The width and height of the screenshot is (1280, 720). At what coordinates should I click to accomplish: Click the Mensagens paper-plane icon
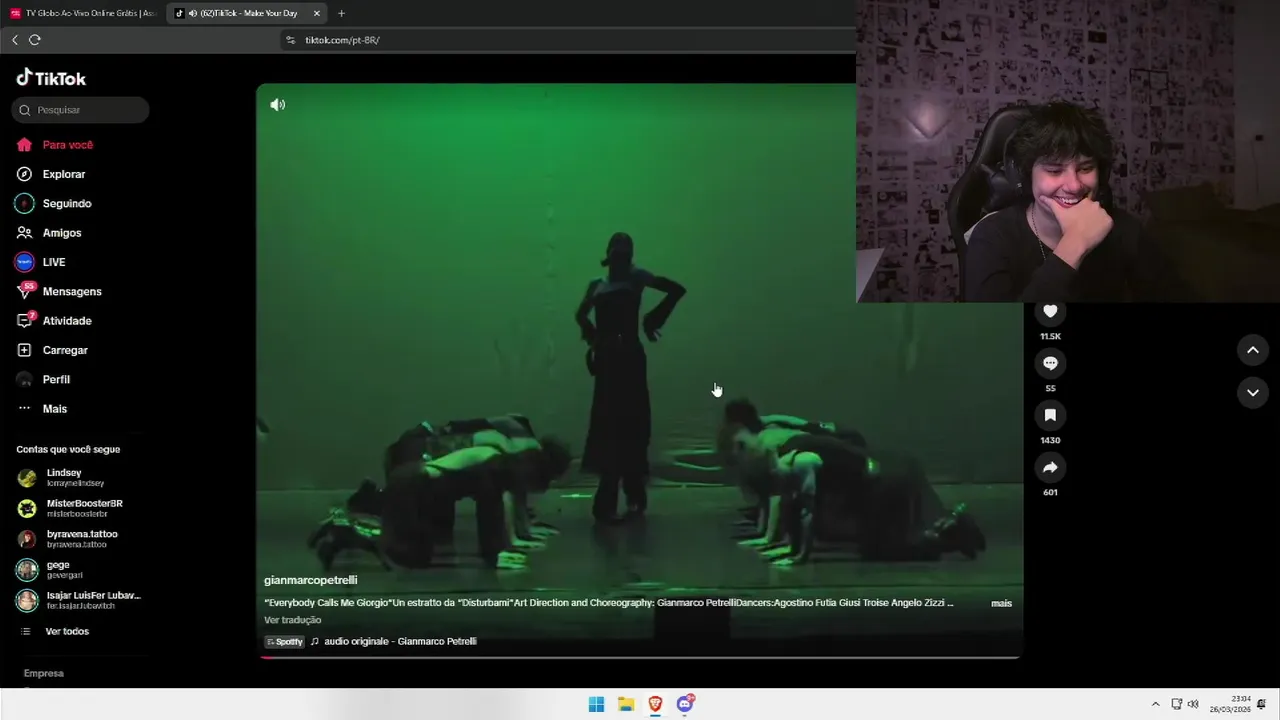tap(24, 291)
